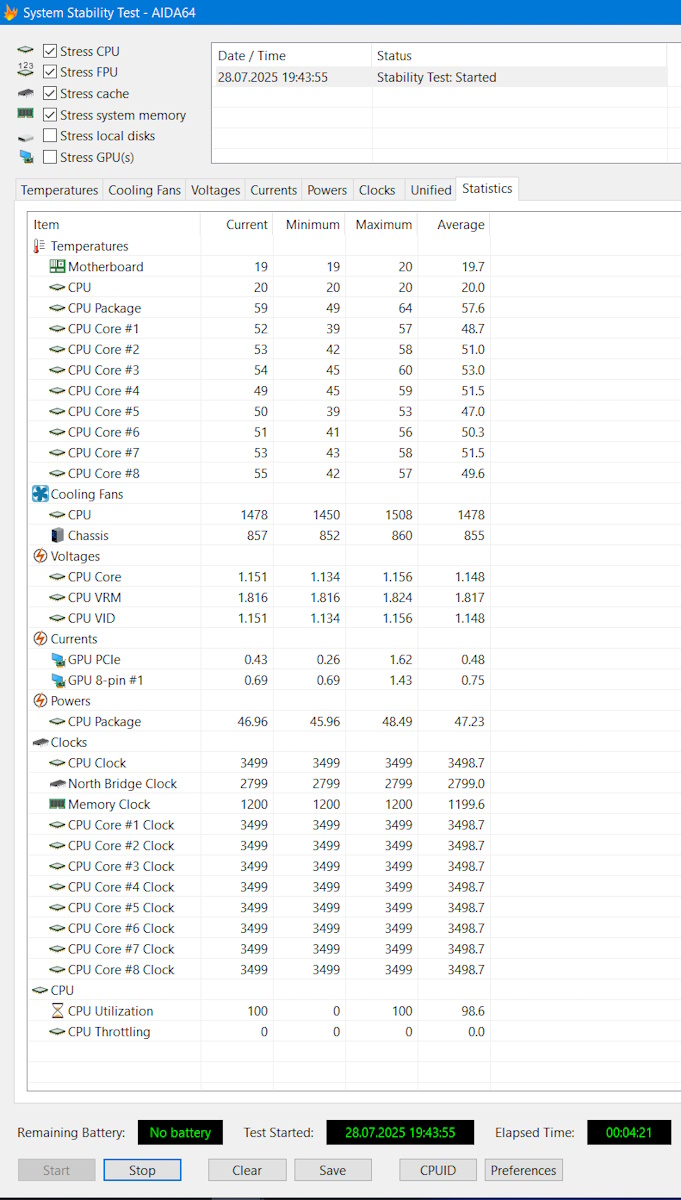The width and height of the screenshot is (681, 1200).
Task: Toggle the Stress system memory checkbox
Action: click(x=50, y=115)
